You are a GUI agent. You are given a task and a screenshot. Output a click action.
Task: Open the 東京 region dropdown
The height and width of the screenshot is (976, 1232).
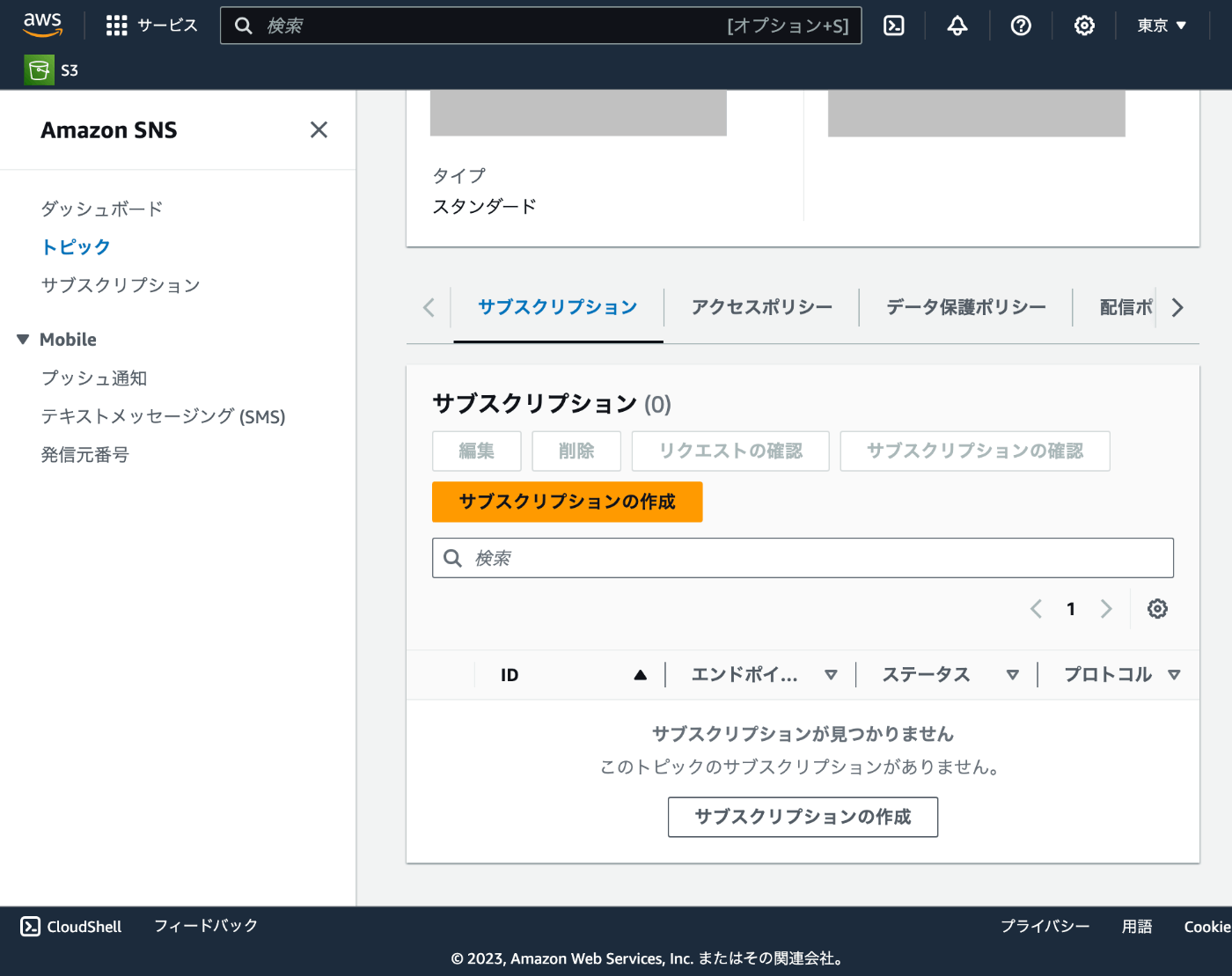[1162, 26]
